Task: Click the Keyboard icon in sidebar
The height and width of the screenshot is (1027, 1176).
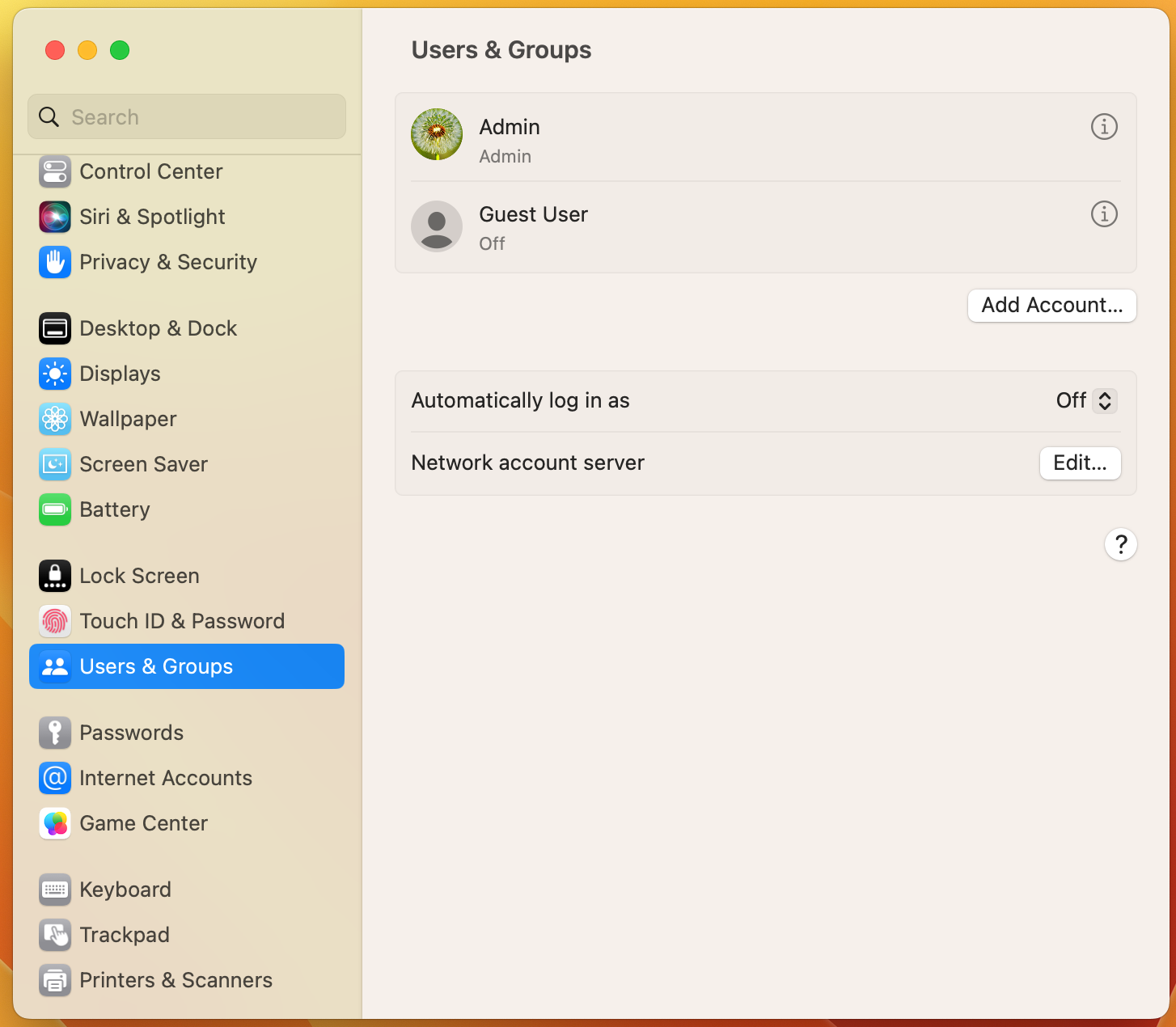Action: point(55,890)
